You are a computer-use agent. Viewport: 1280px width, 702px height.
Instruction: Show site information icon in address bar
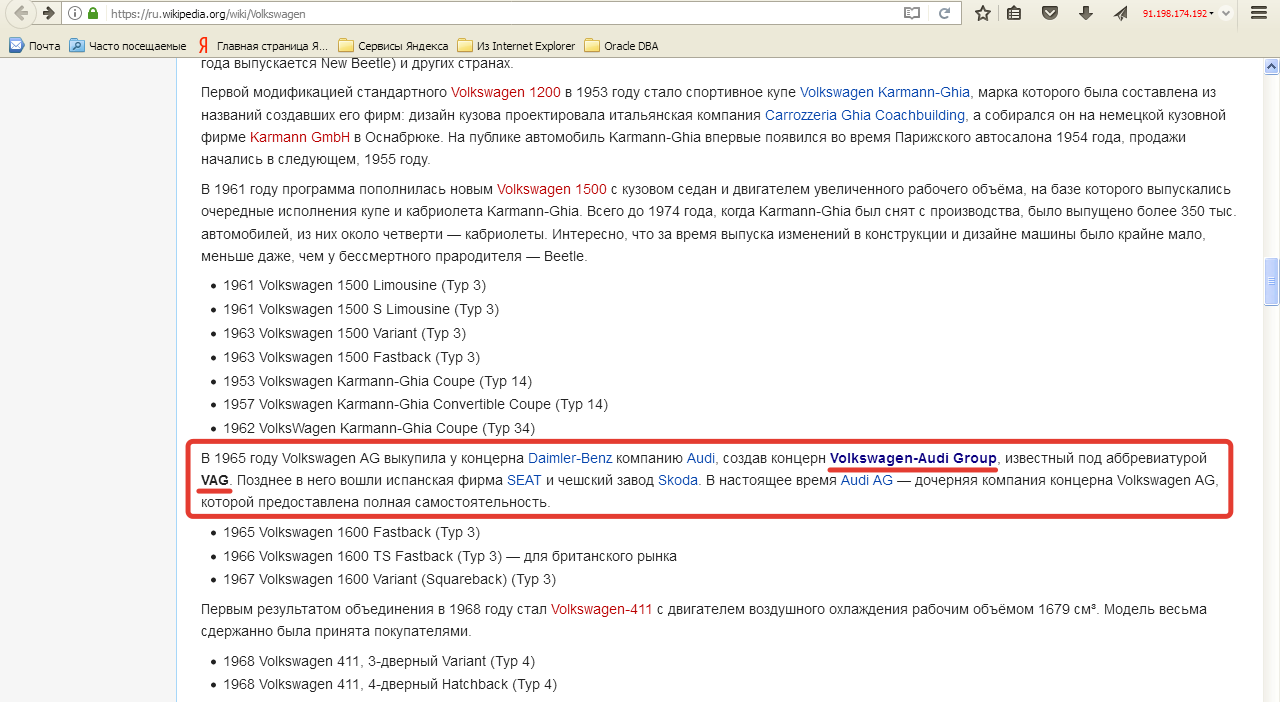tap(75, 14)
